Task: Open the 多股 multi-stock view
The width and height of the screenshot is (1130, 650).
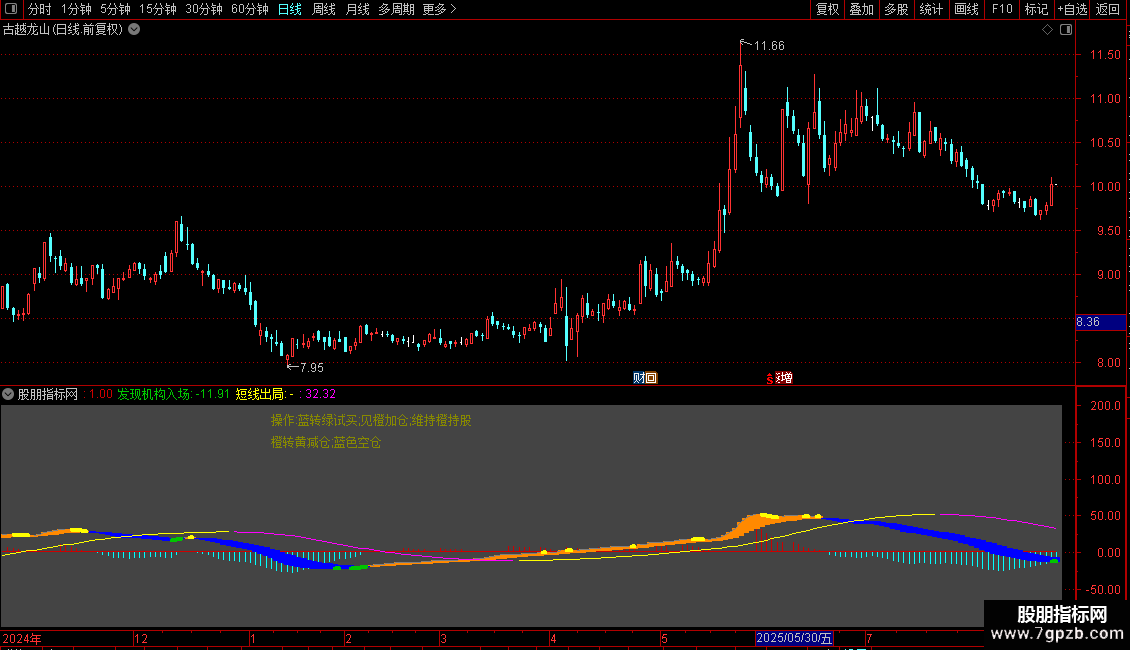Action: [x=896, y=9]
